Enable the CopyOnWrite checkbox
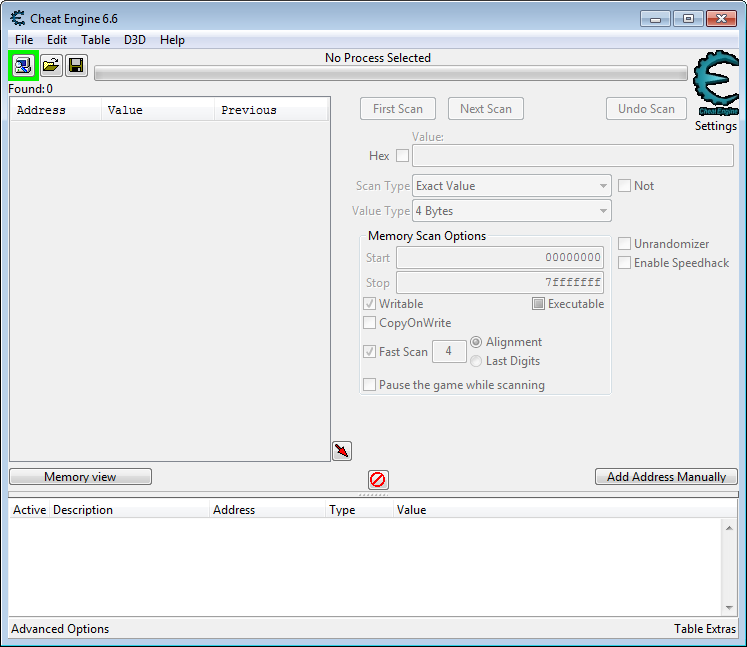747x647 pixels. click(x=369, y=323)
